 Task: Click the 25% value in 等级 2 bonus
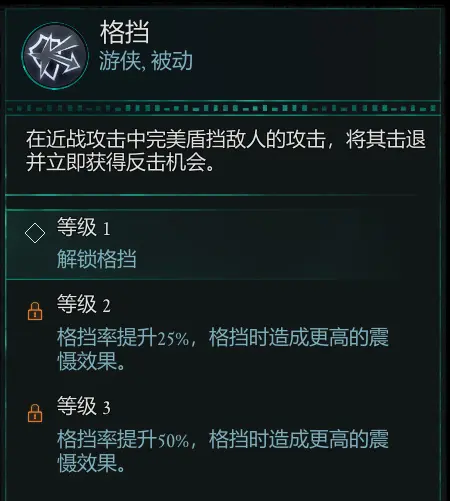(173, 338)
